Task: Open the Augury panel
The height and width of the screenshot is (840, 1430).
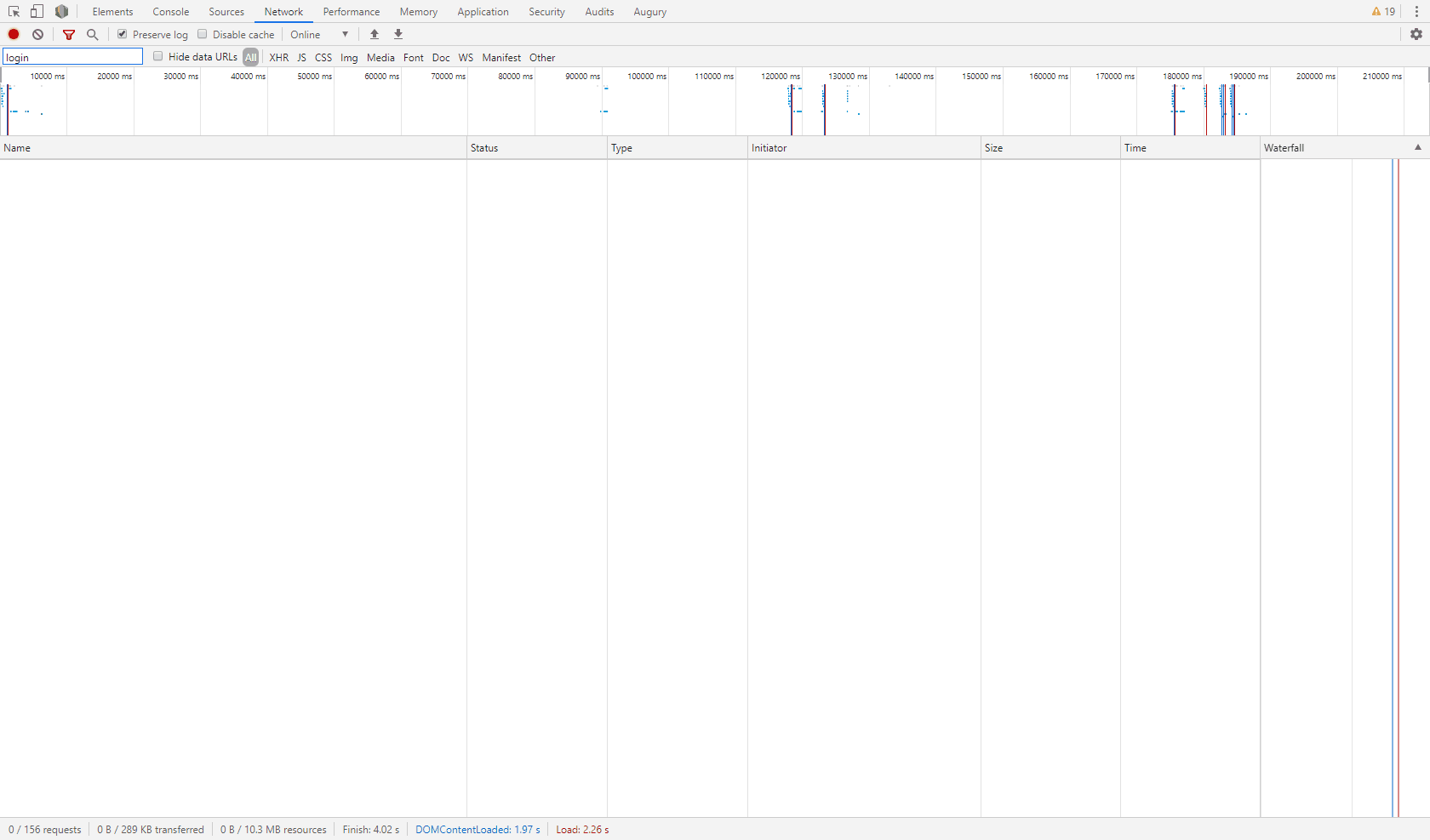Action: tap(649, 11)
